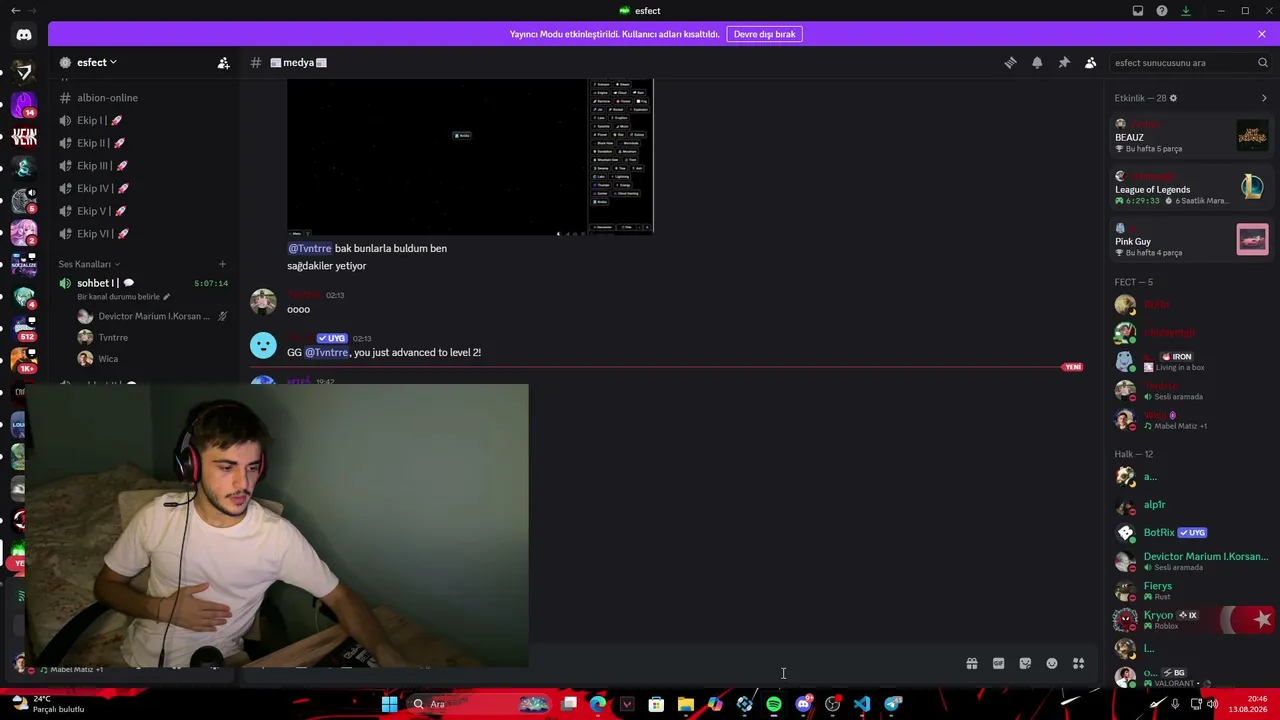Open the sticker picker icon
This screenshot has width=1280, height=720.
point(1025,663)
